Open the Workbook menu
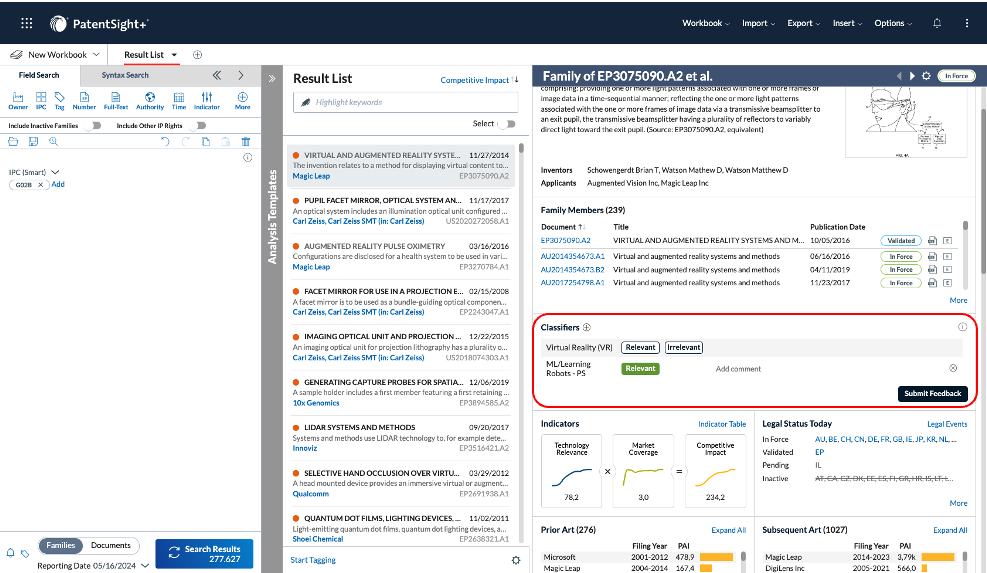 tap(706, 23)
